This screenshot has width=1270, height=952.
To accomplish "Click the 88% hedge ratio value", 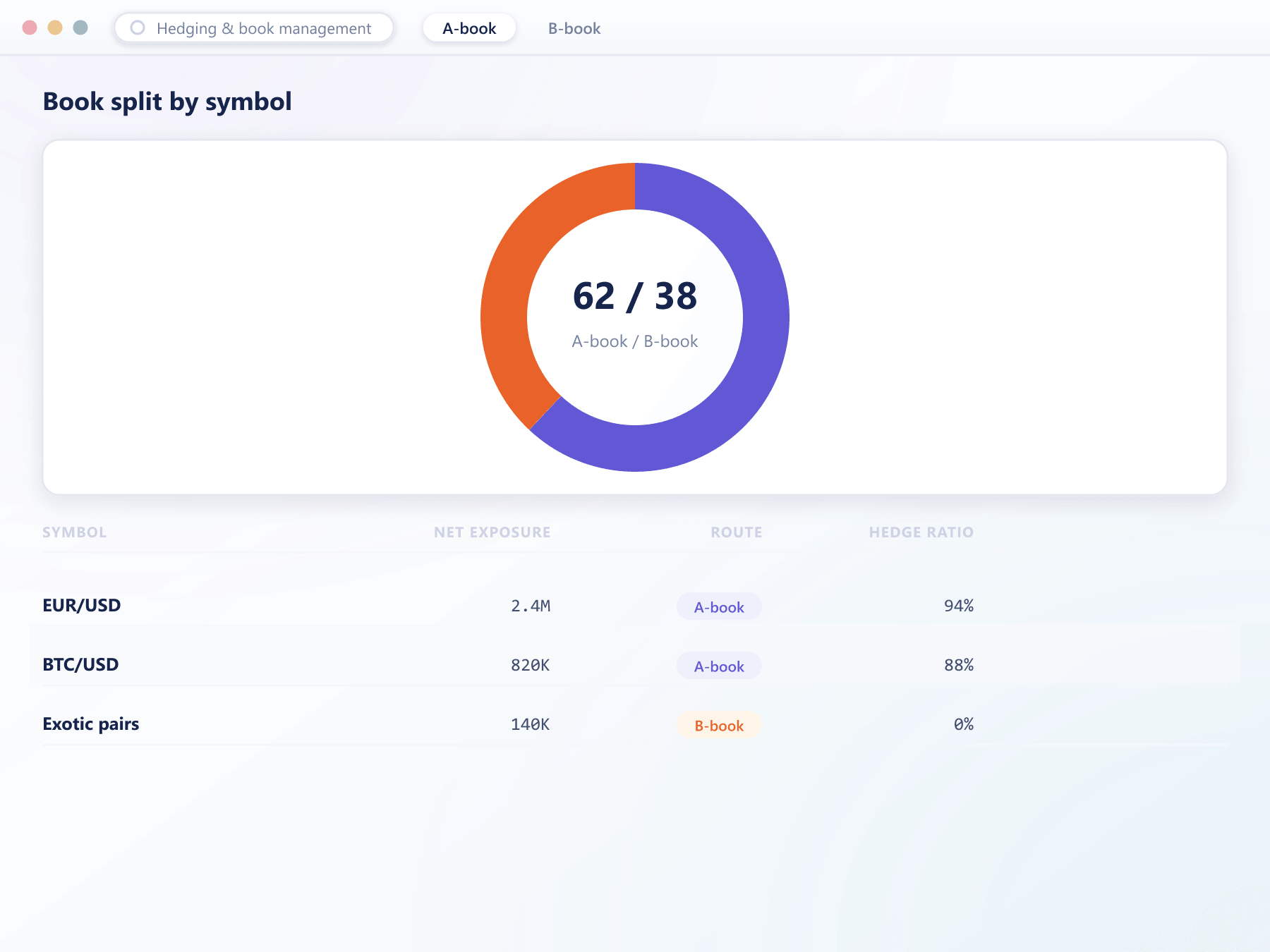I will coord(959,665).
